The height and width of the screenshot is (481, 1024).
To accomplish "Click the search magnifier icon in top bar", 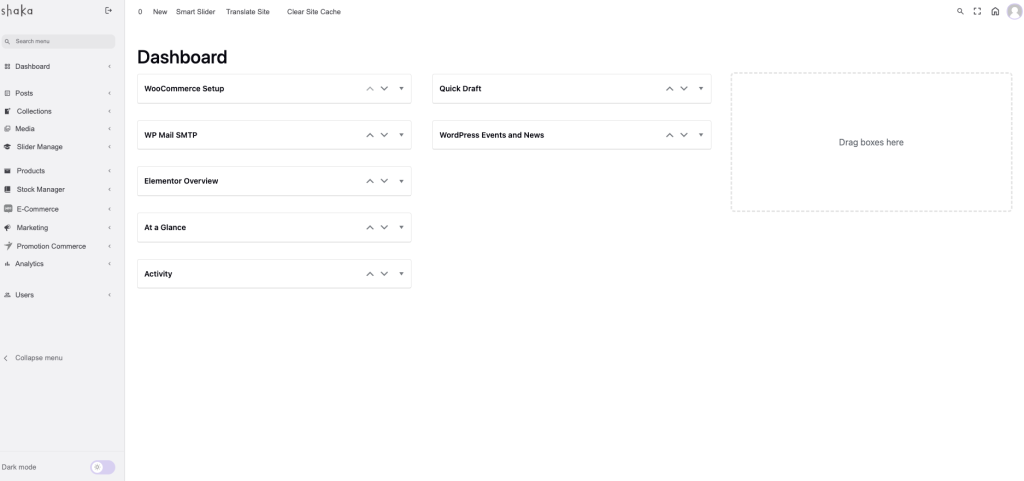I will click(960, 12).
